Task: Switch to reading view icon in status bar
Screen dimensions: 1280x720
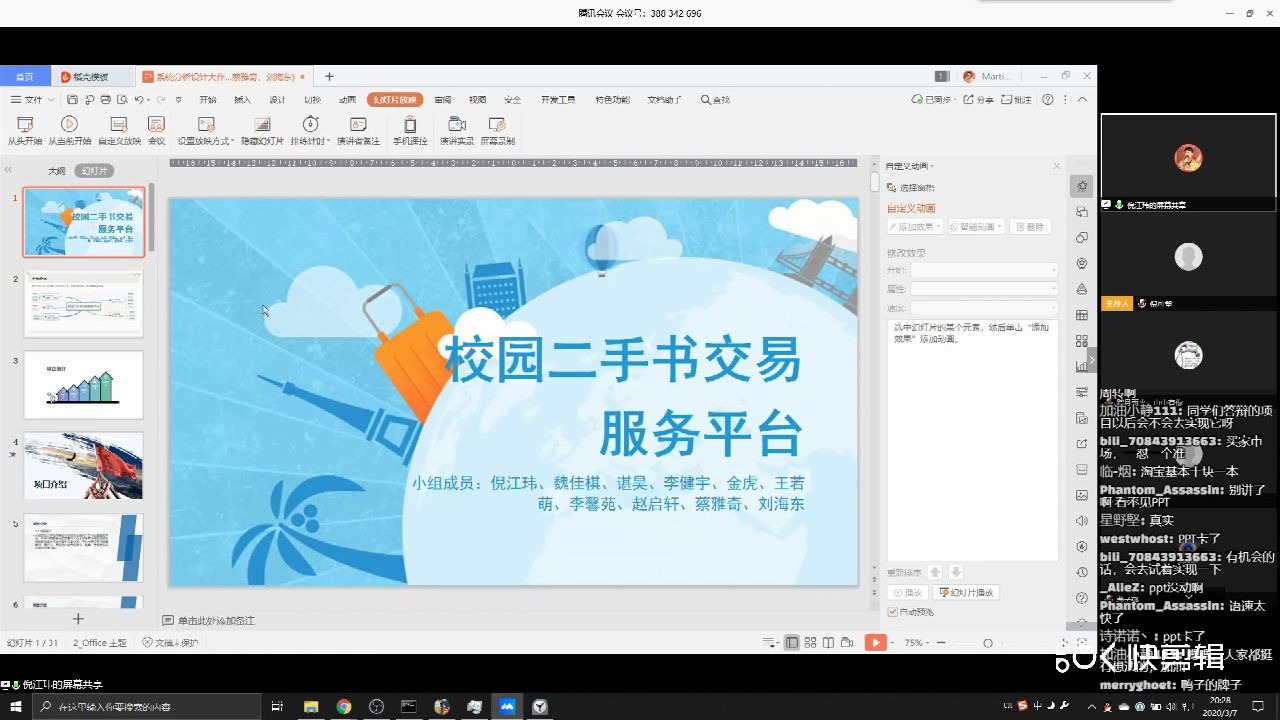Action: [829, 643]
